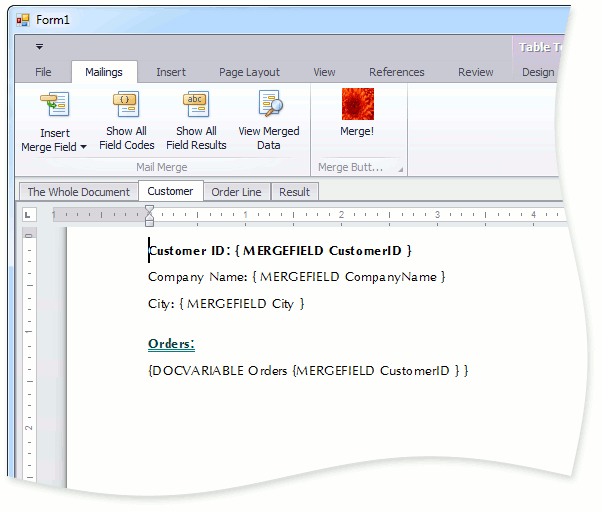The image size is (601, 511).
Task: Select The Whole Document tab
Action: pyautogui.click(x=79, y=192)
